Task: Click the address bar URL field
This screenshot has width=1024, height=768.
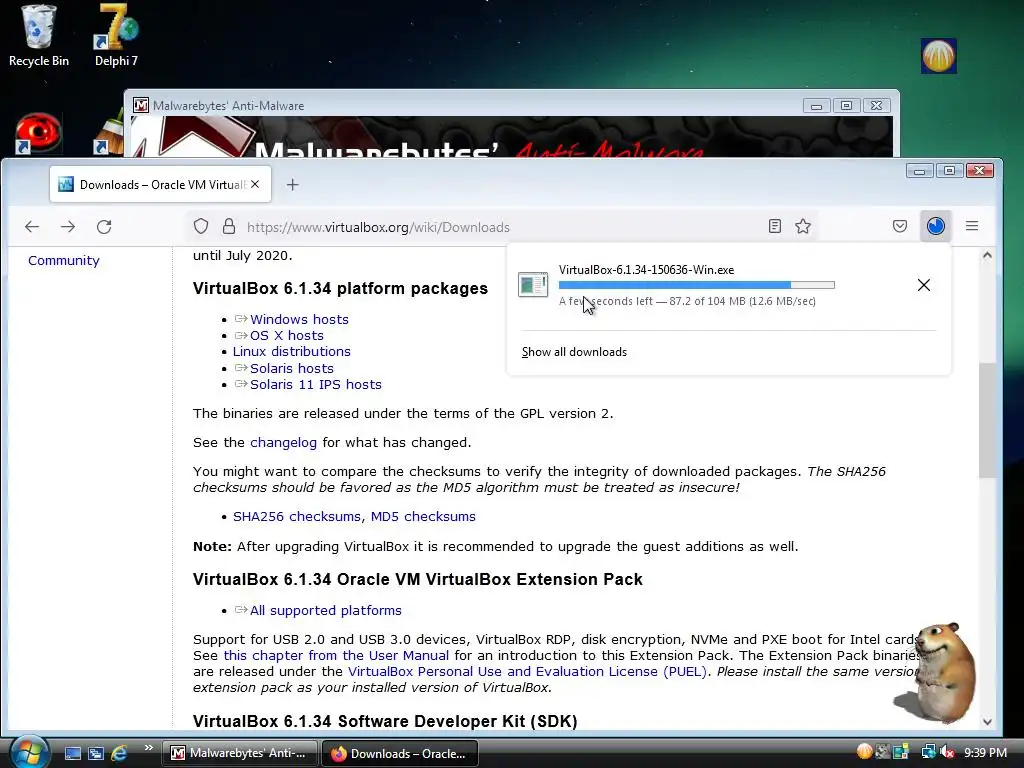Action: (x=503, y=227)
